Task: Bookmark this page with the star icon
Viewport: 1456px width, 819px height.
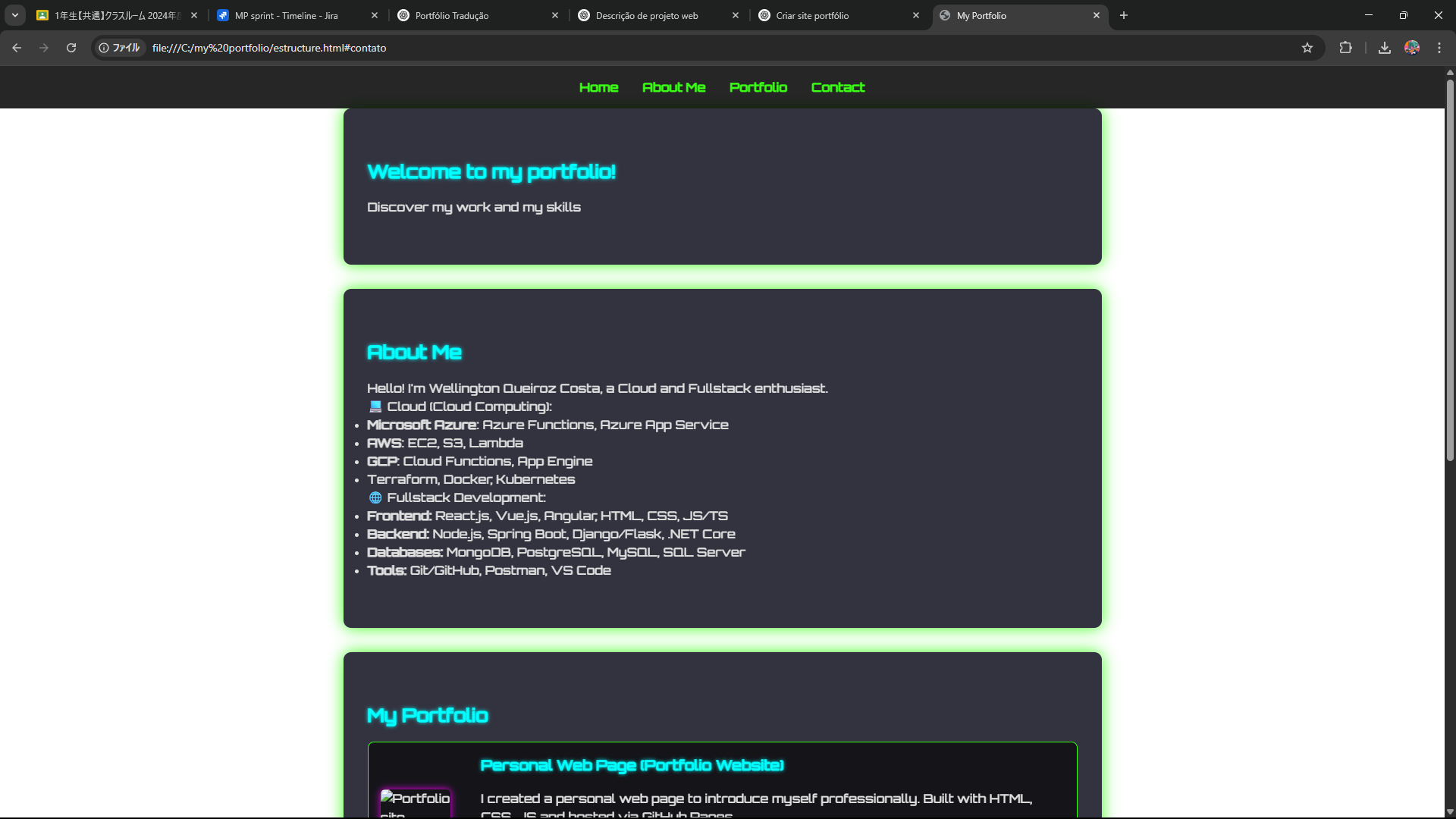Action: pos(1307,48)
